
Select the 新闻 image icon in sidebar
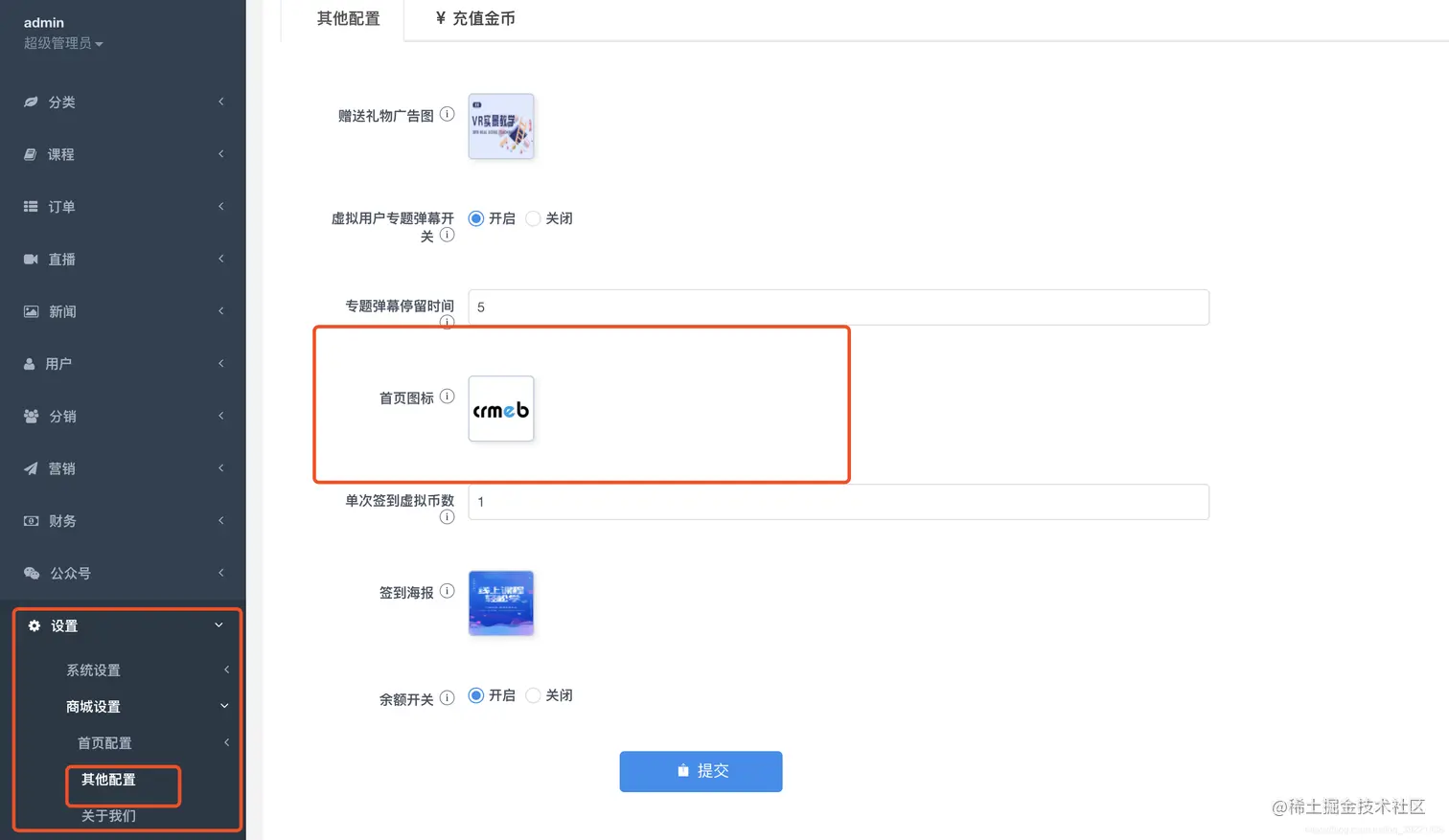(30, 310)
